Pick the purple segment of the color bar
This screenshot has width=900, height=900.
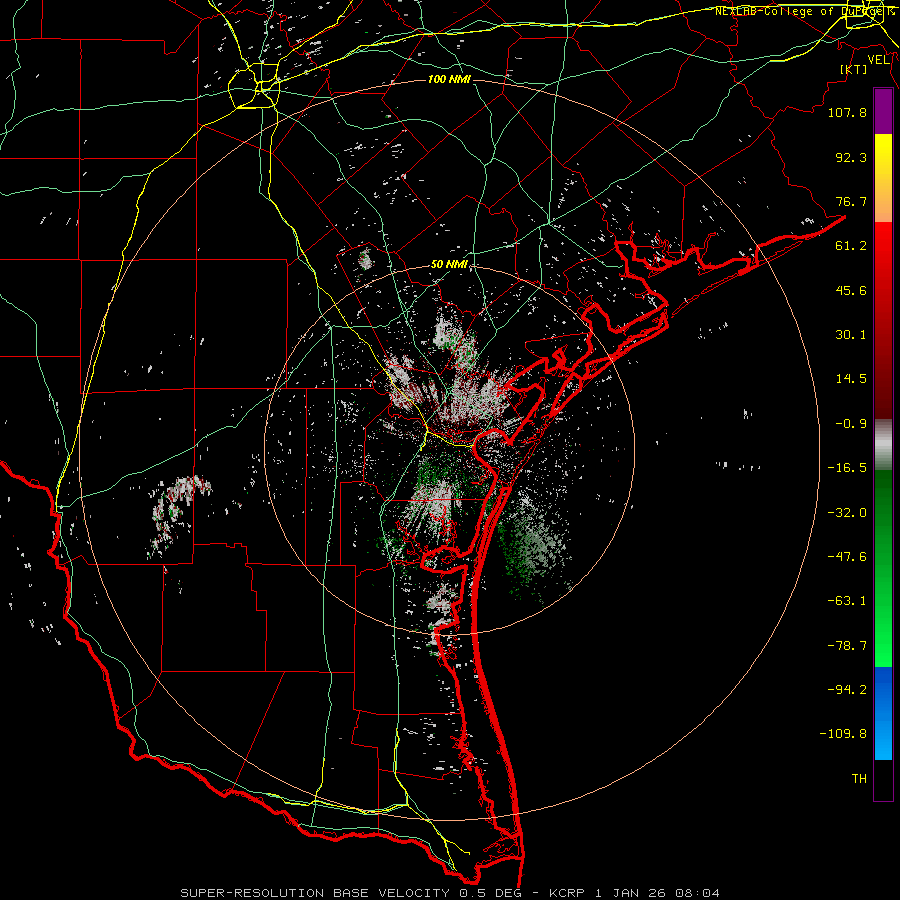coord(883,112)
